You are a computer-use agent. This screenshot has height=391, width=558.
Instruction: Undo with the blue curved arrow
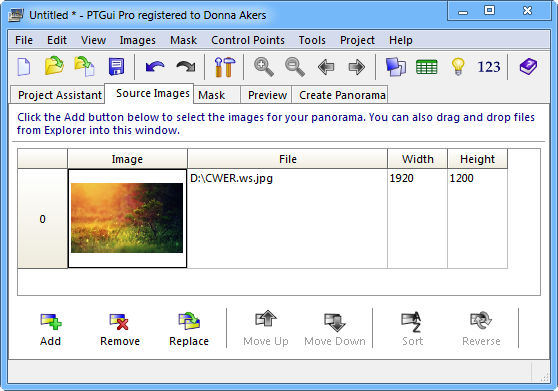click(x=155, y=67)
